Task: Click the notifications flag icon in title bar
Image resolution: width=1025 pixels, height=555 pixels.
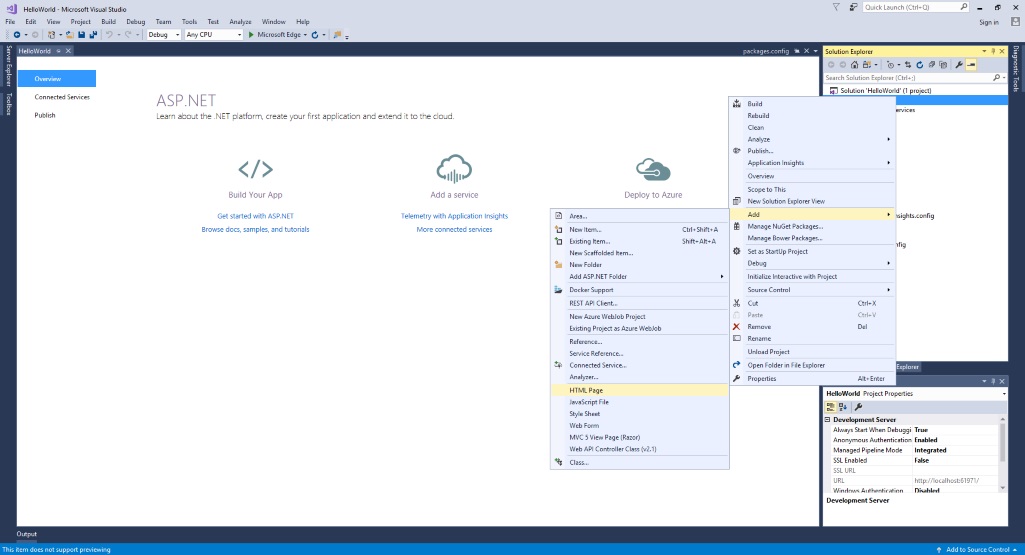Action: pos(836,7)
